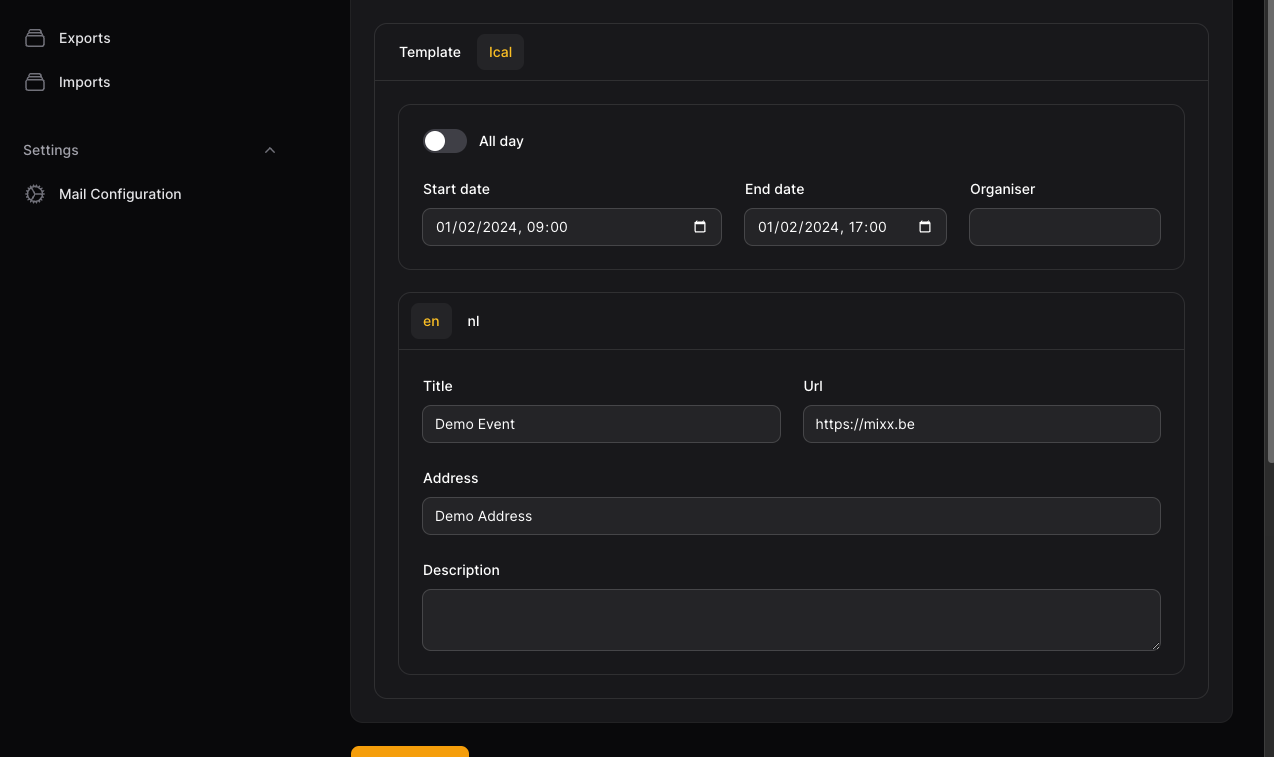This screenshot has width=1274, height=757.
Task: Open the End date calendar picker icon
Action: [925, 227]
